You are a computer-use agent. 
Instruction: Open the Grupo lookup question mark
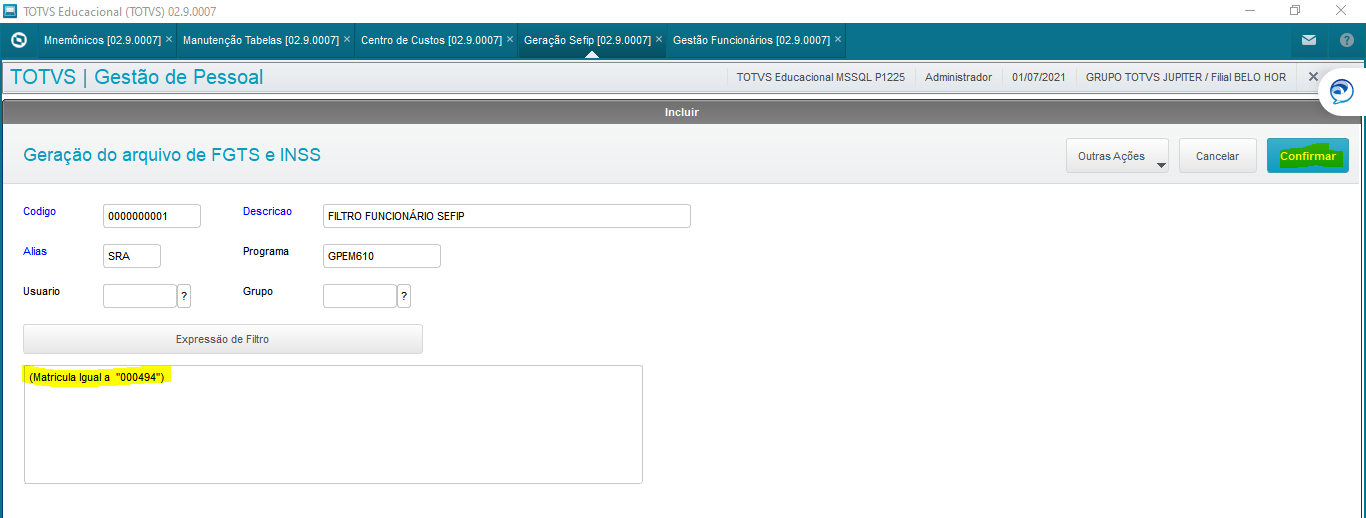[x=404, y=296]
